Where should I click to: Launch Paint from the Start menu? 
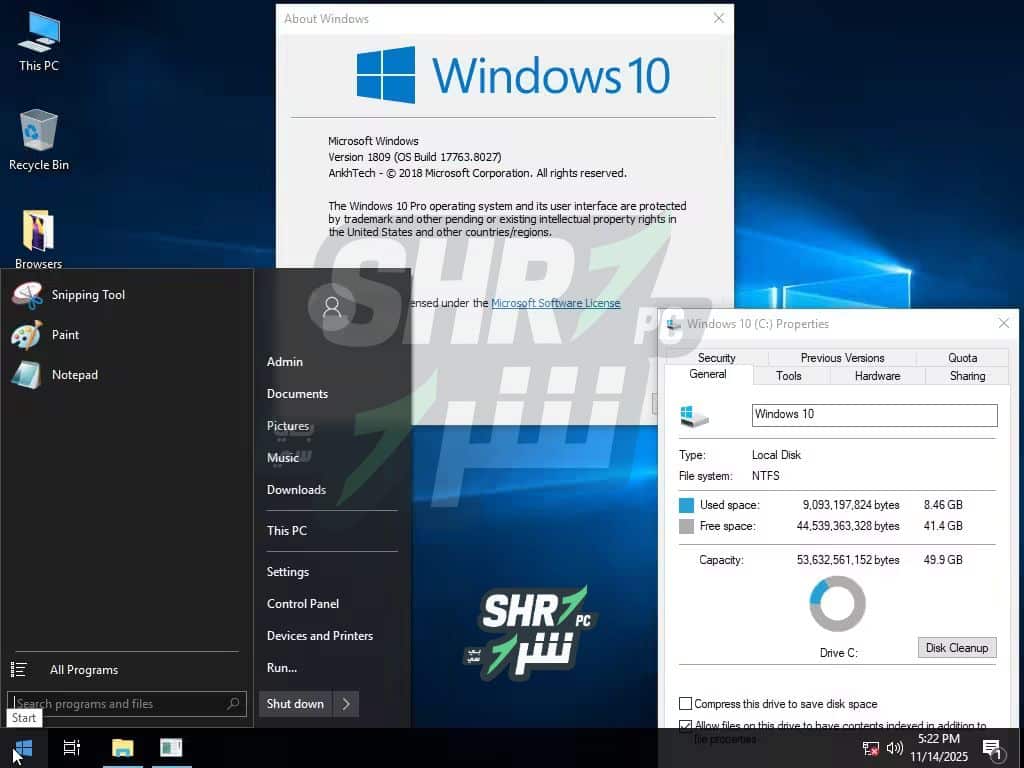[x=64, y=335]
